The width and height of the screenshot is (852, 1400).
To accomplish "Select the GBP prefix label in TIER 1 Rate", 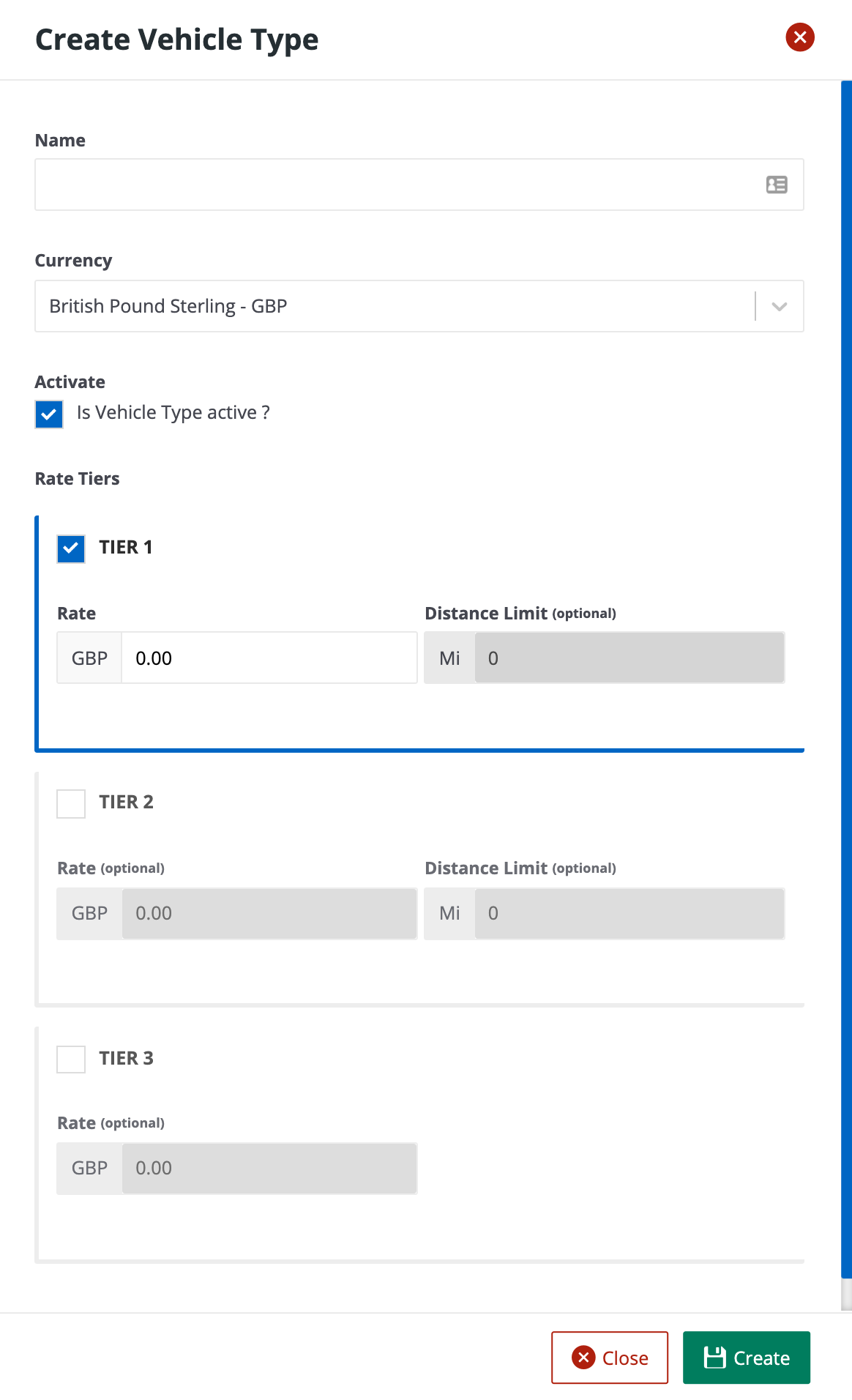I will [89, 658].
